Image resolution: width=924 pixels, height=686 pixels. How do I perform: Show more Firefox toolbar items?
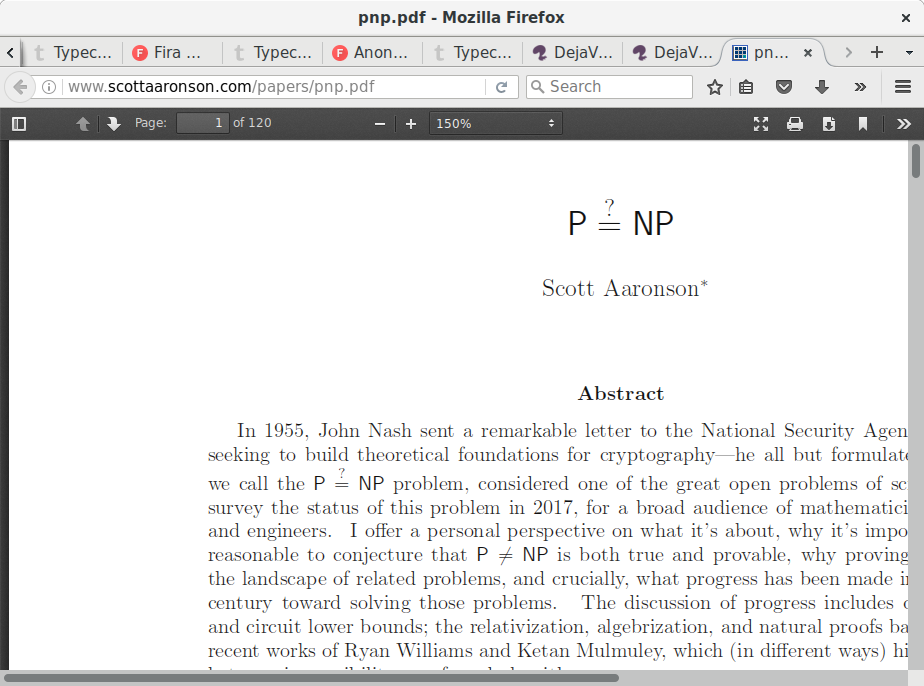point(860,87)
